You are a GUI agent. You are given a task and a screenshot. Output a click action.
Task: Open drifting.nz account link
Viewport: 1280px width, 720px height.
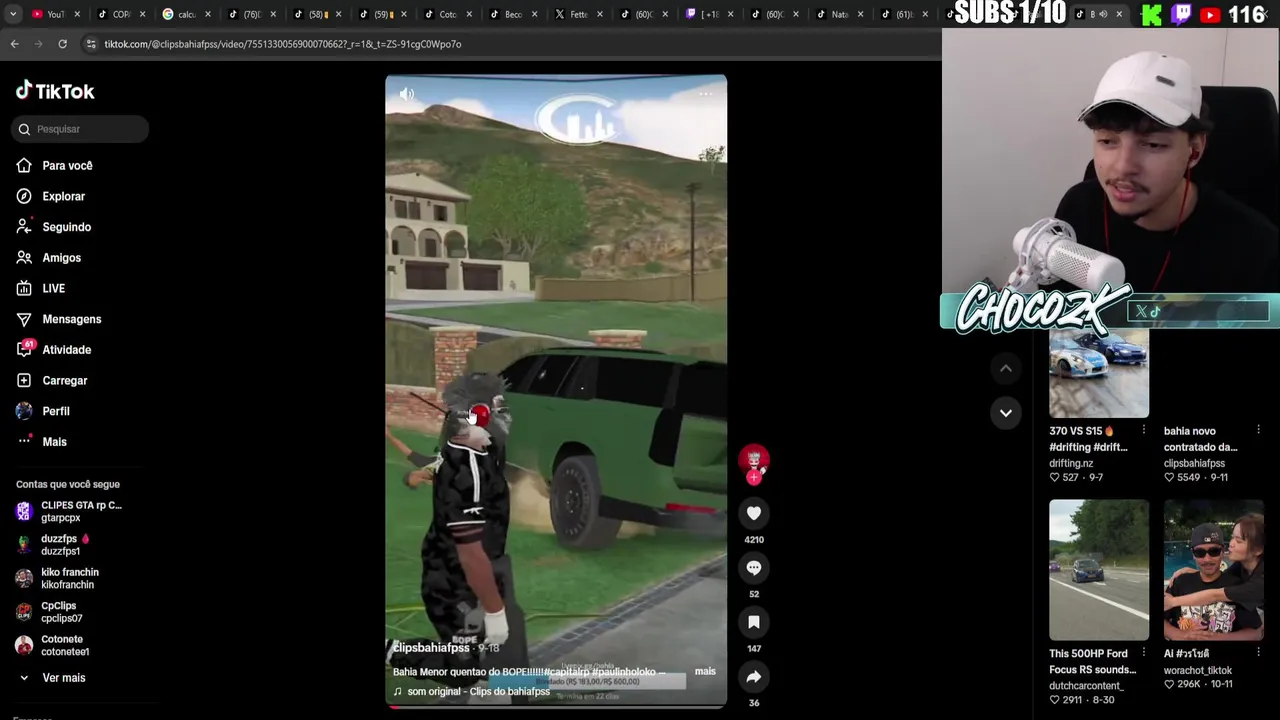click(x=1071, y=464)
